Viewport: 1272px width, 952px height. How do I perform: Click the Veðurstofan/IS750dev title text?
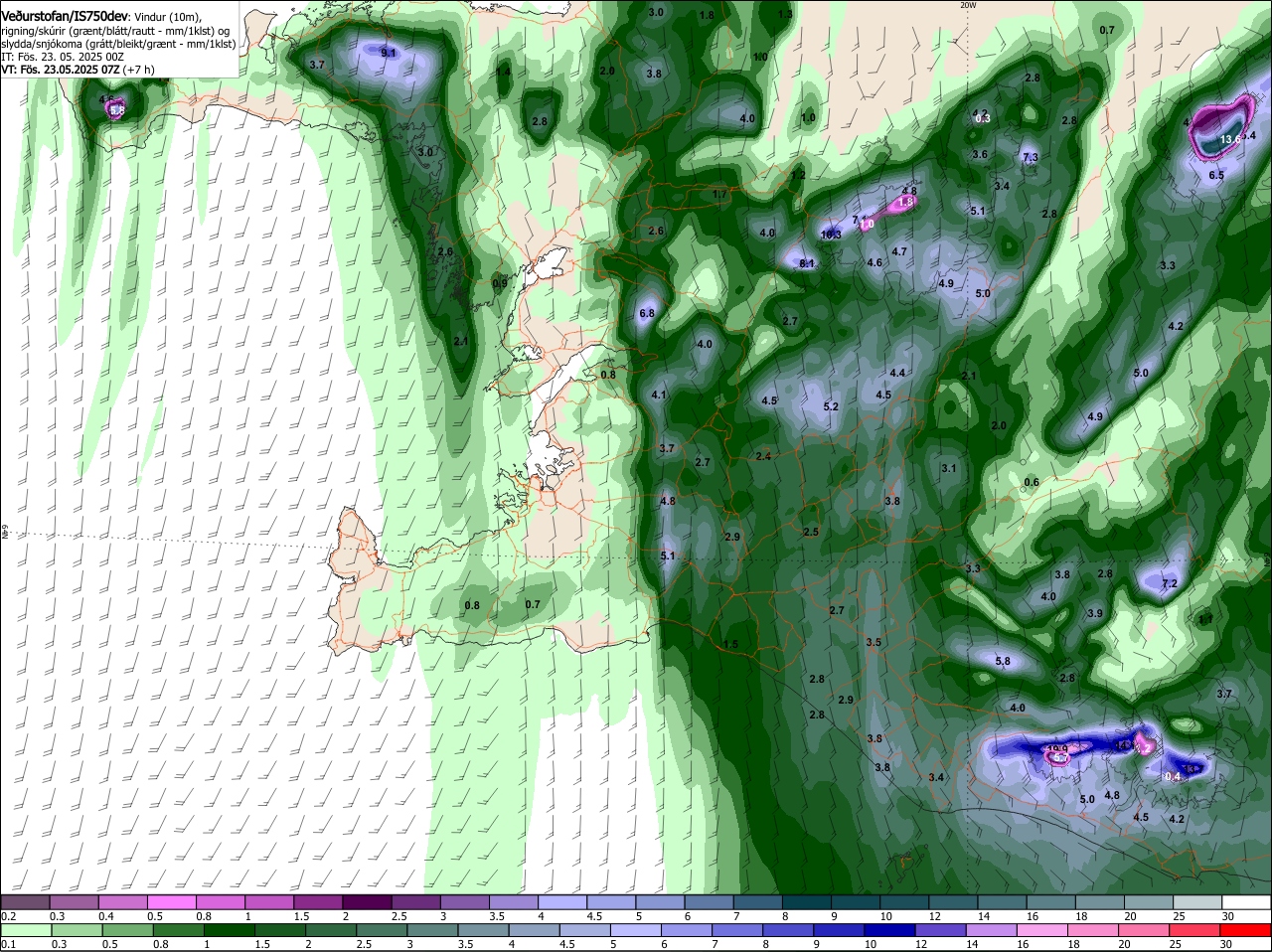tap(65, 17)
